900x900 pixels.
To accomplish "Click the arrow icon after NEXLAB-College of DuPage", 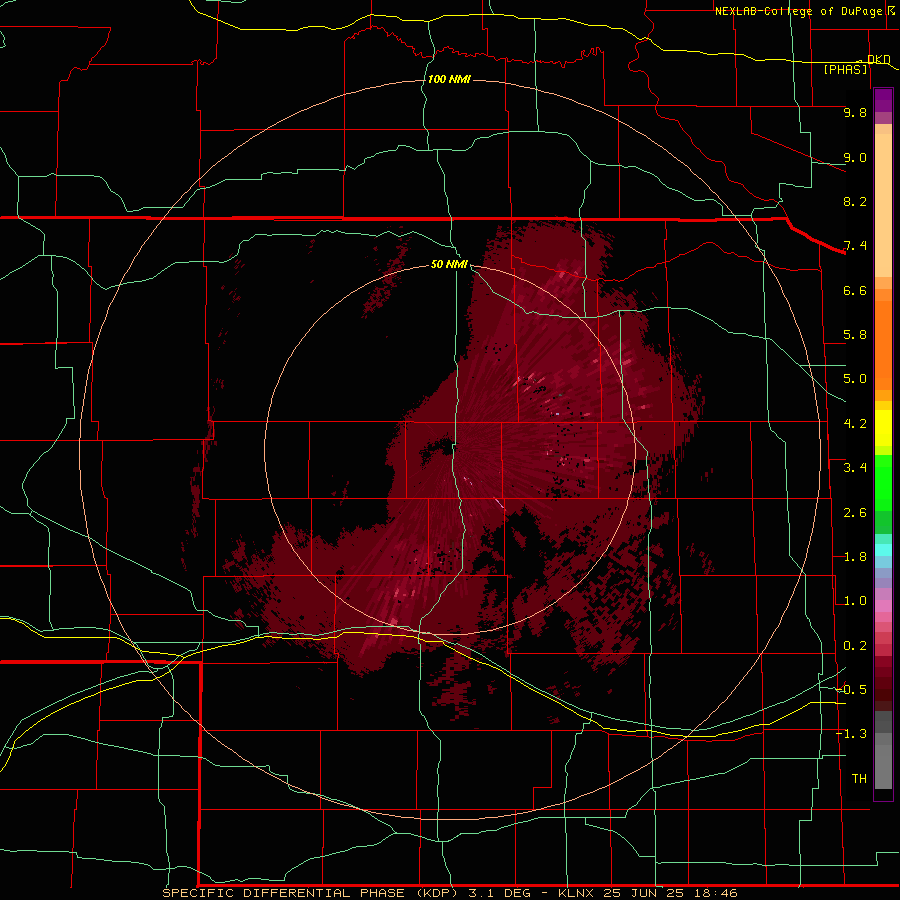I will (x=891, y=11).
